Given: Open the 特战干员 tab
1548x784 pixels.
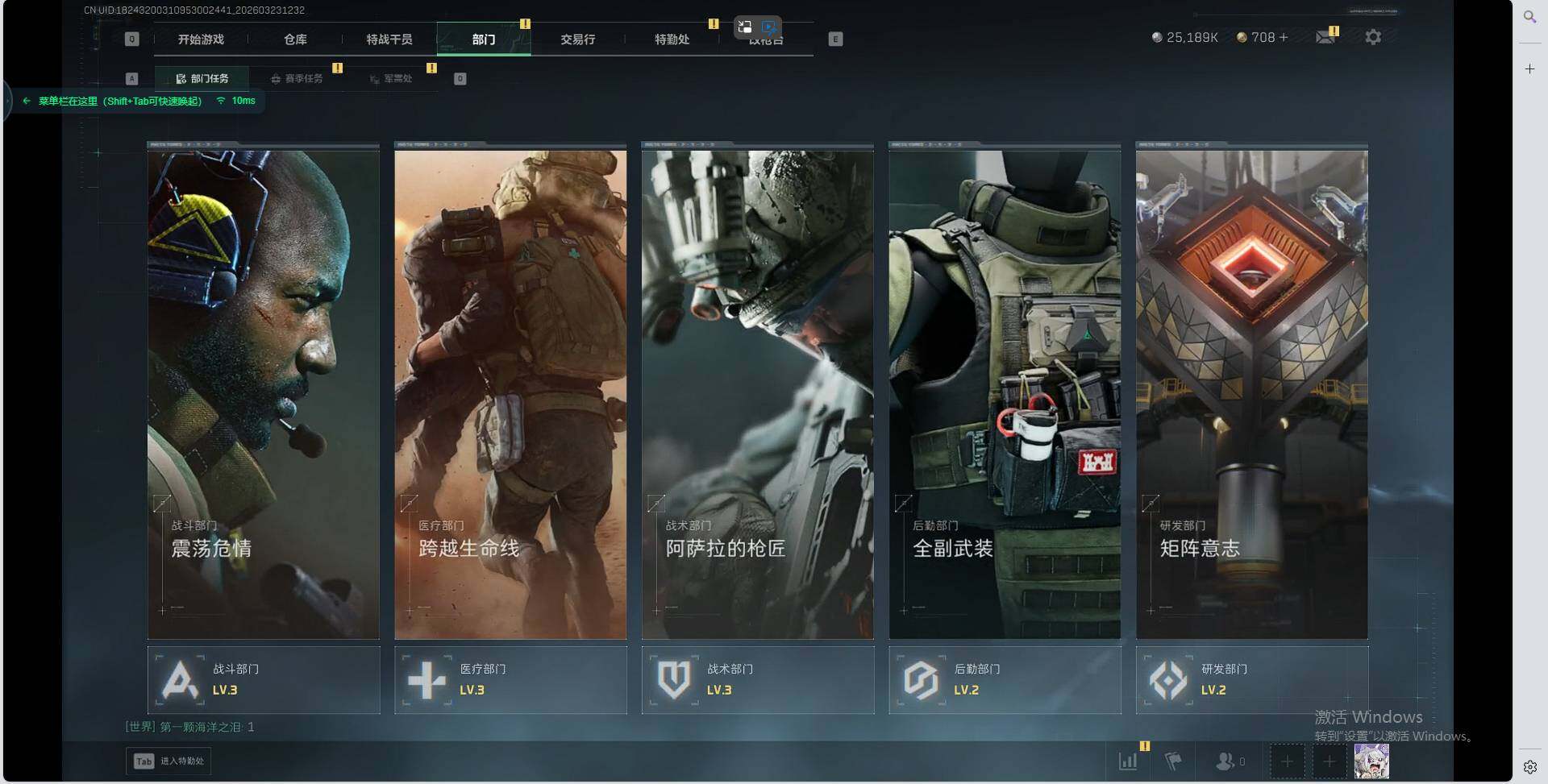Looking at the screenshot, I should (x=389, y=39).
